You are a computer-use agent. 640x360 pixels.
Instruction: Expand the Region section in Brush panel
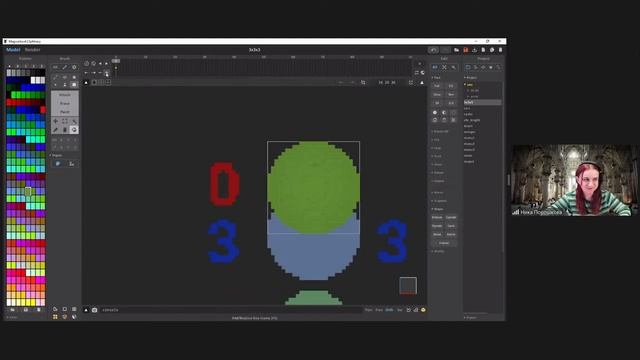(56, 156)
